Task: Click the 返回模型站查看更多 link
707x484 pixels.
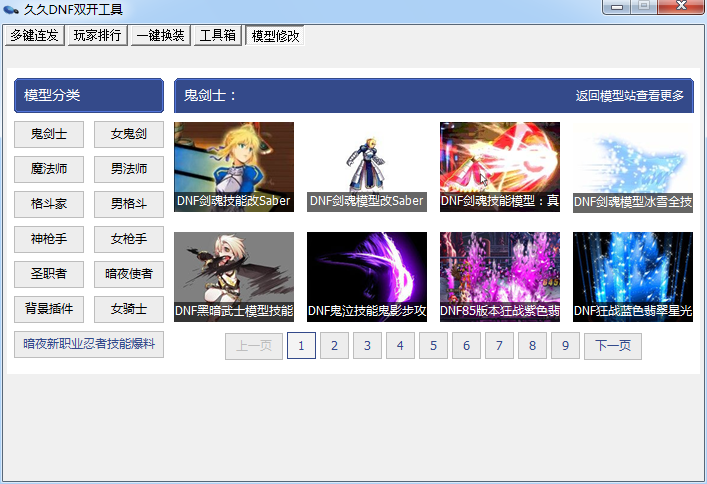Action: 629,96
